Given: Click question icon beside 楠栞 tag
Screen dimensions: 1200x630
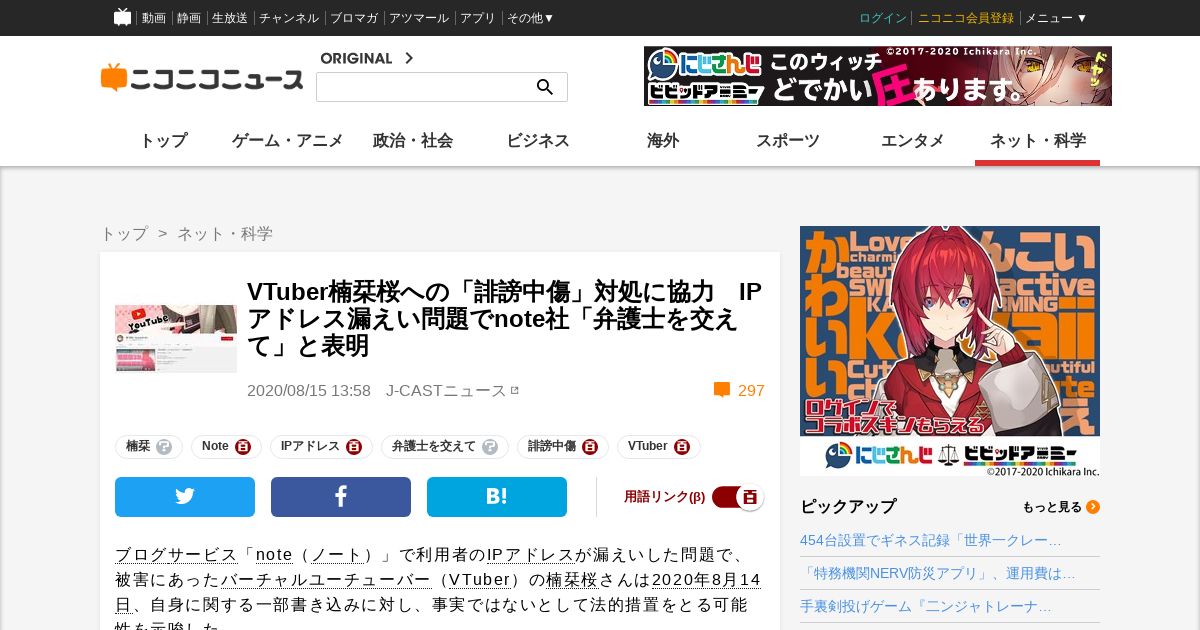Looking at the screenshot, I should tap(164, 447).
